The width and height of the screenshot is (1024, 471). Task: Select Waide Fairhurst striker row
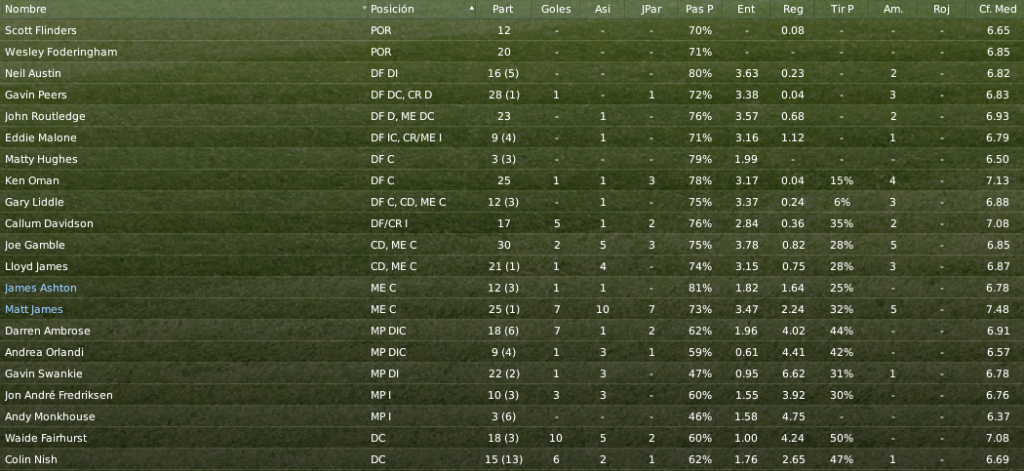coord(512,438)
